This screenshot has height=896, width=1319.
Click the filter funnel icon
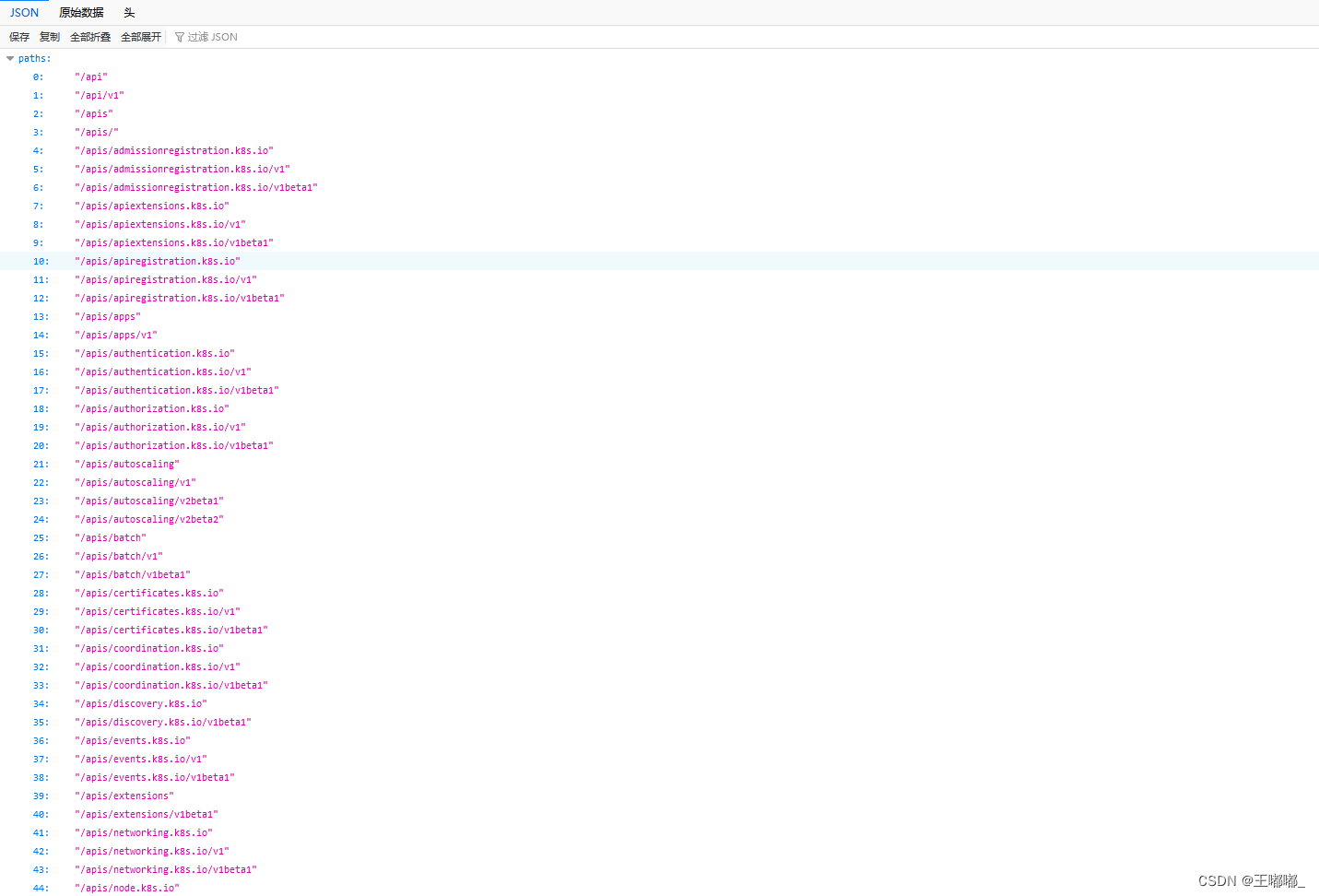[x=180, y=38]
